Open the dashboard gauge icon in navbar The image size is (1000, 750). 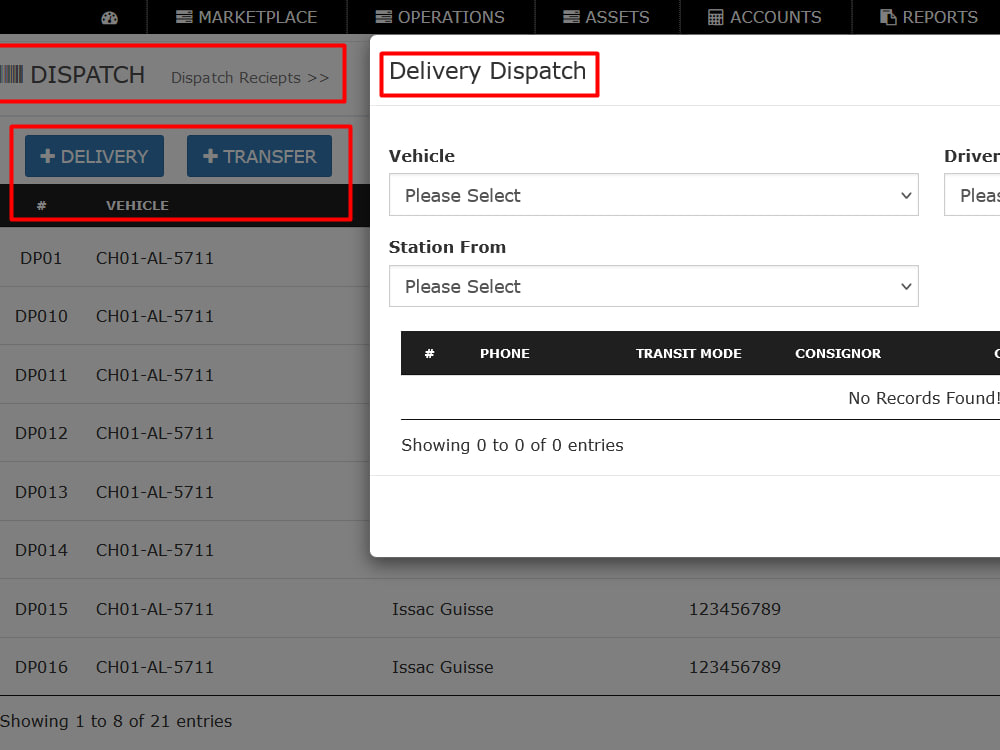coord(110,17)
